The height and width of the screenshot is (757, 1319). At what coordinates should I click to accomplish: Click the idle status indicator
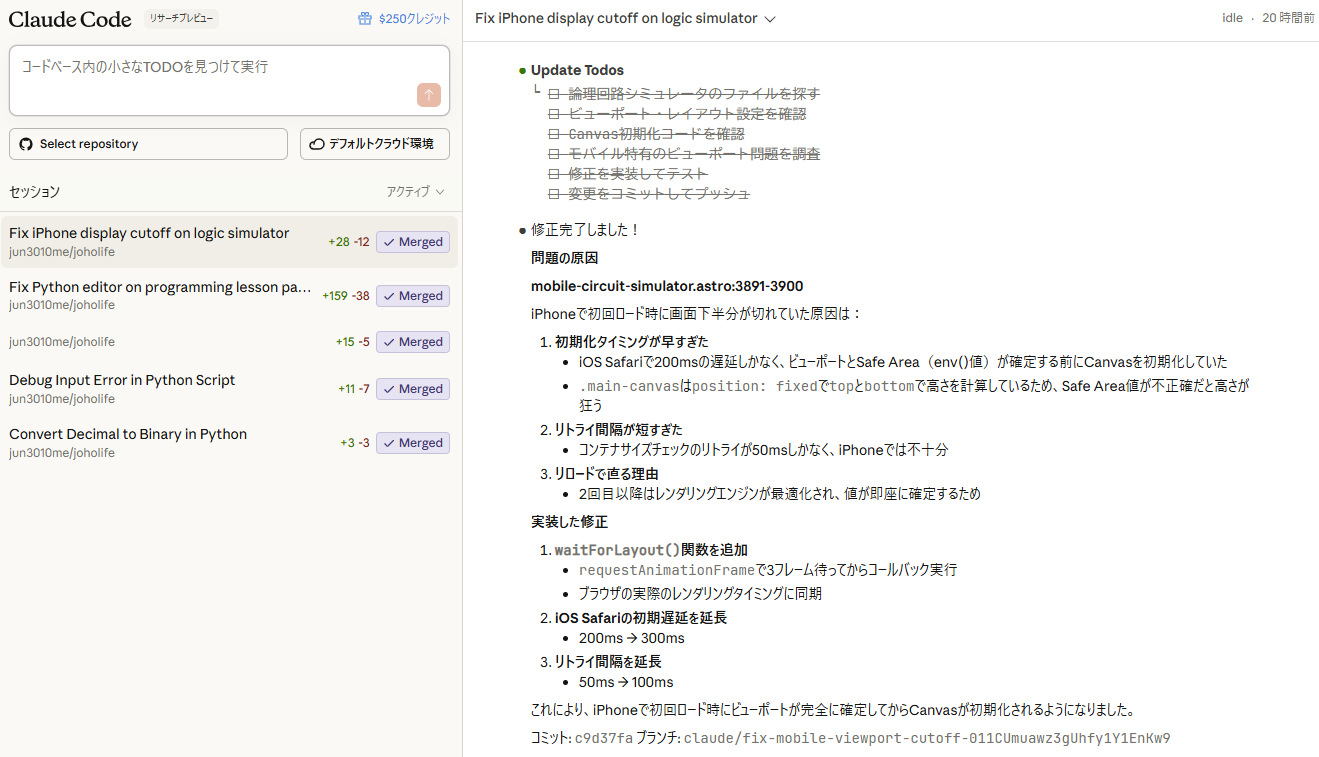tap(1232, 17)
